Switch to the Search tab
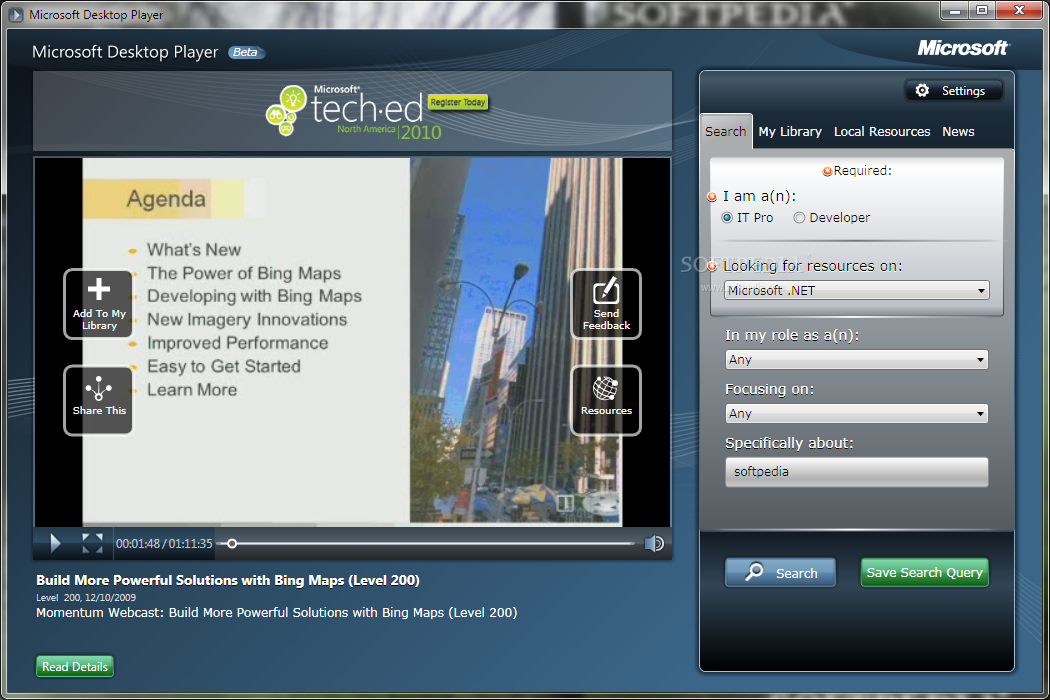The height and width of the screenshot is (700, 1050). [x=725, y=131]
